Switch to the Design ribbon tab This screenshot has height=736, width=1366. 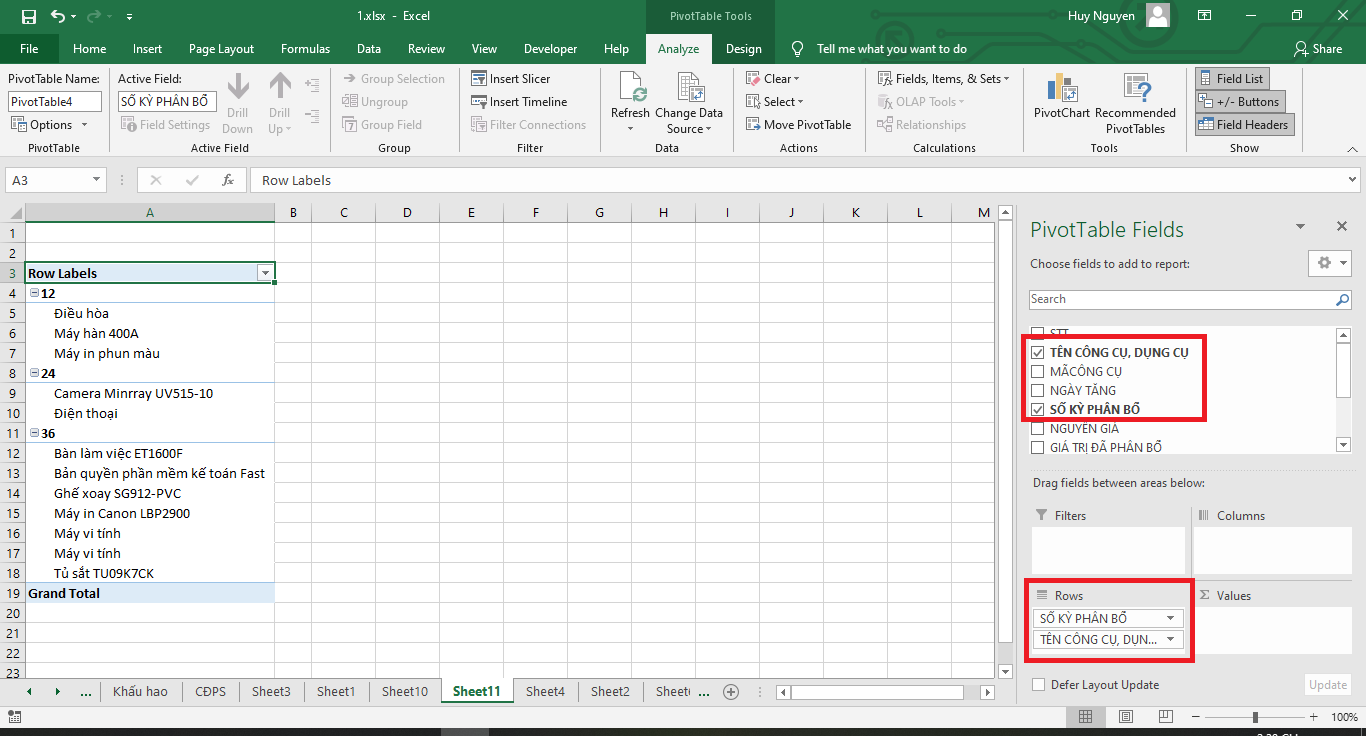point(743,49)
